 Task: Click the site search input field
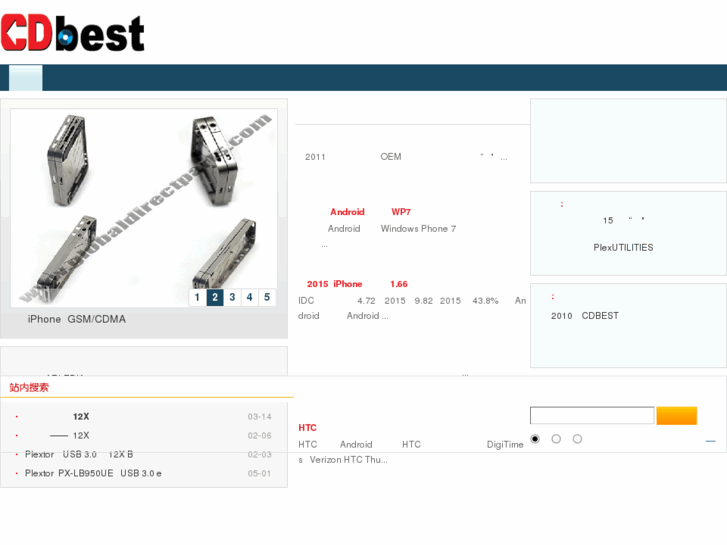click(592, 416)
